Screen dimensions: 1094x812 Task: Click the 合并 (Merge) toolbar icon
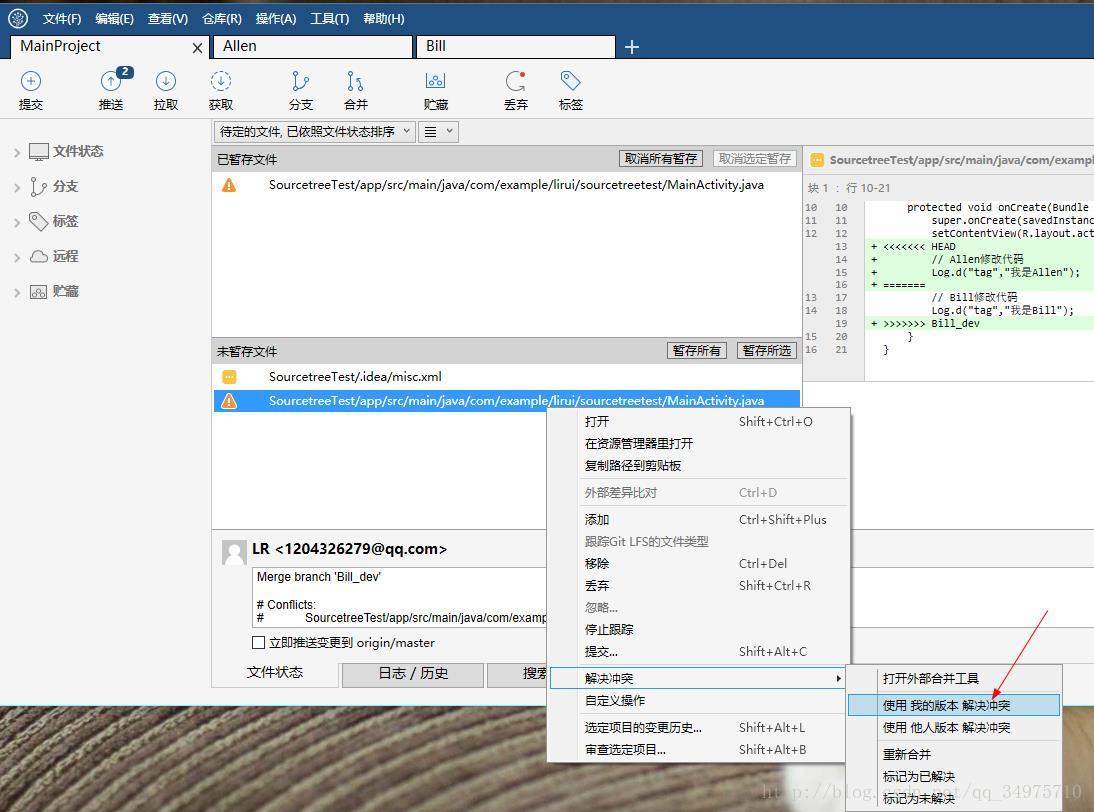click(x=355, y=89)
